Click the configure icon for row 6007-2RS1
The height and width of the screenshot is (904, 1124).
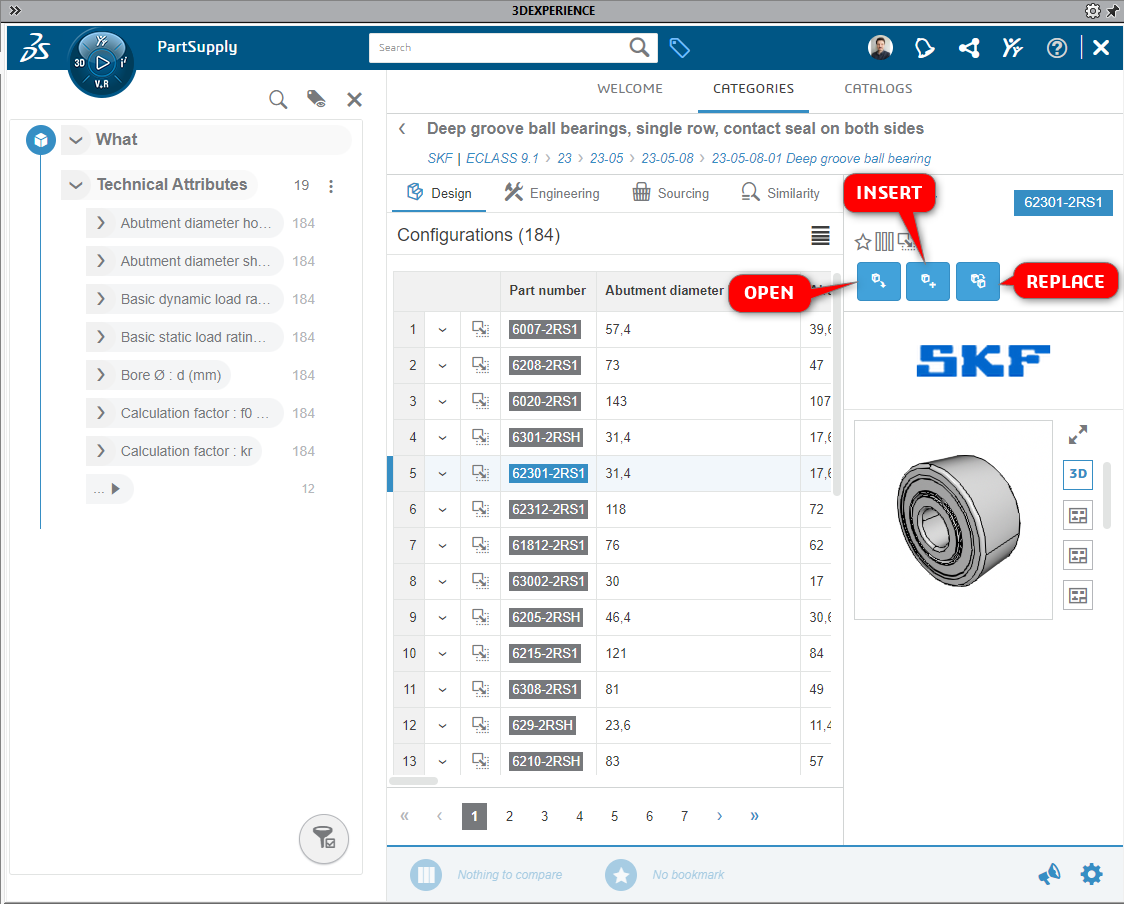[x=480, y=329]
